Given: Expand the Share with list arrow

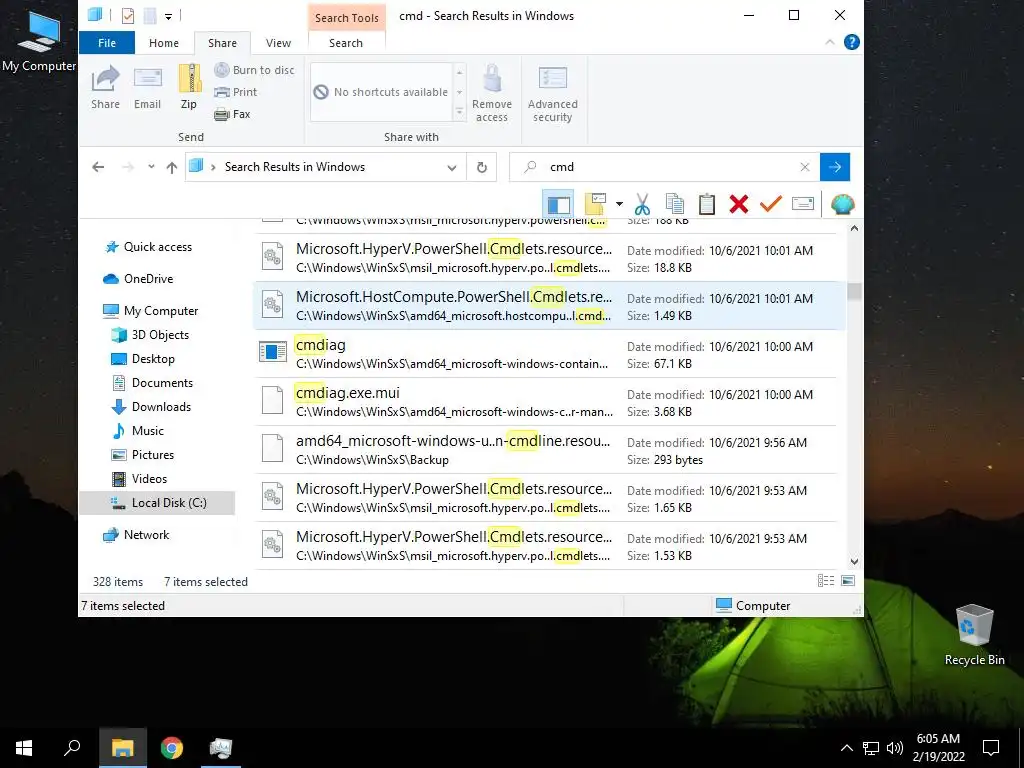Looking at the screenshot, I should [x=459, y=114].
